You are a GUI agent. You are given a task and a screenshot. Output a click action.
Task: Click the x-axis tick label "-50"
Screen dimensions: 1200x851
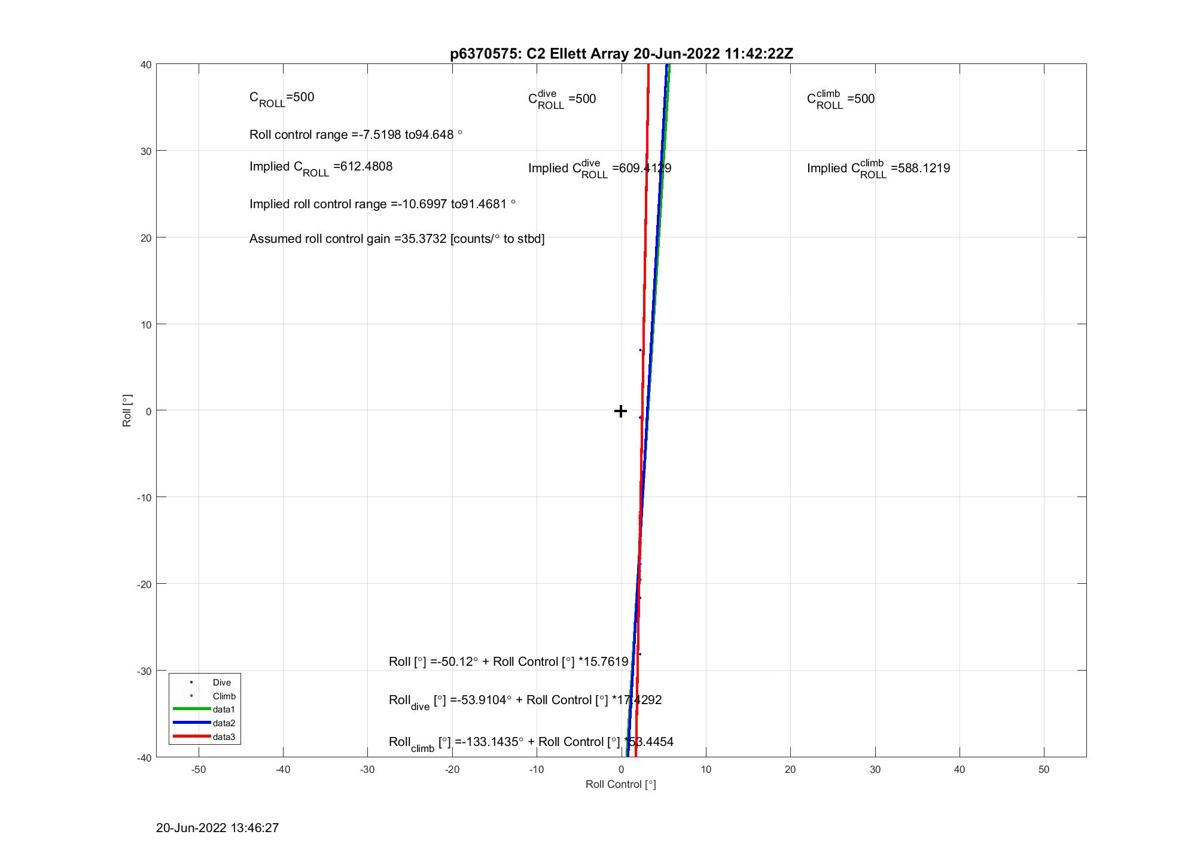[x=198, y=770]
